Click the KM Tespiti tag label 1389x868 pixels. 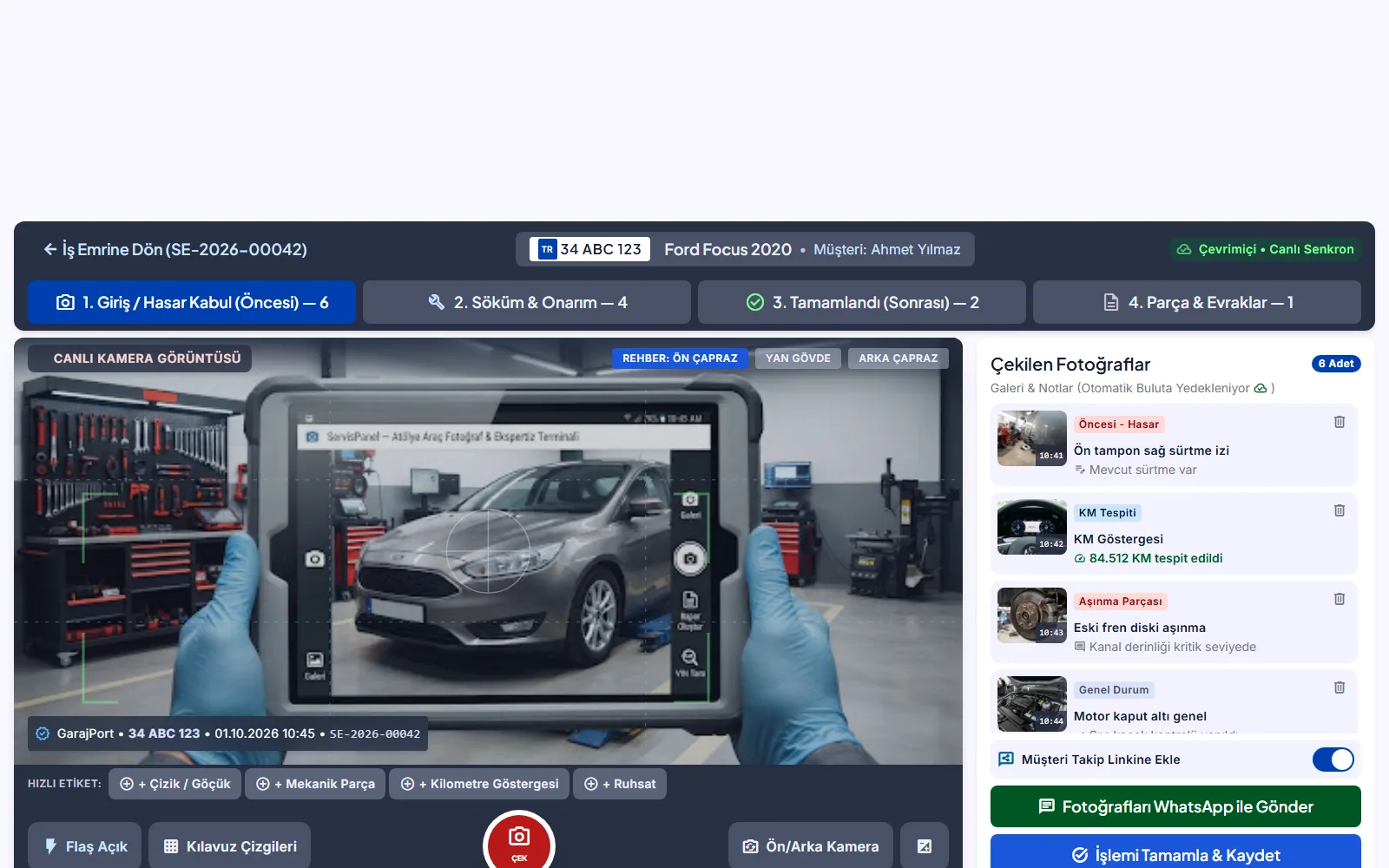tap(1107, 513)
